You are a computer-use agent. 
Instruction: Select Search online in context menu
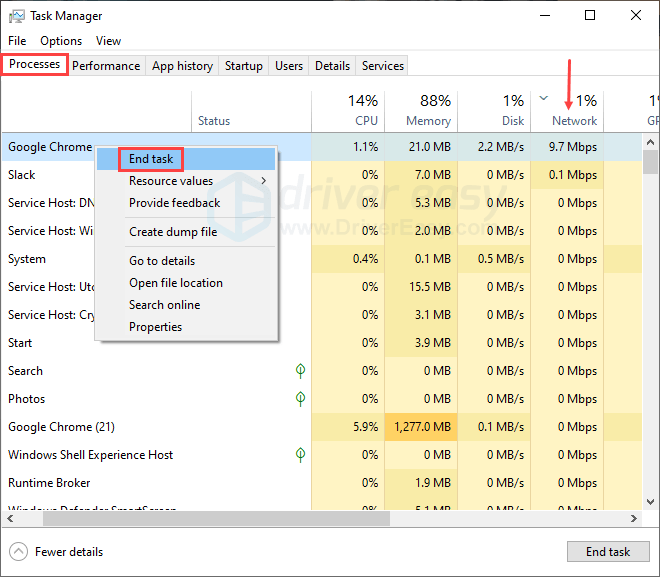186,305
